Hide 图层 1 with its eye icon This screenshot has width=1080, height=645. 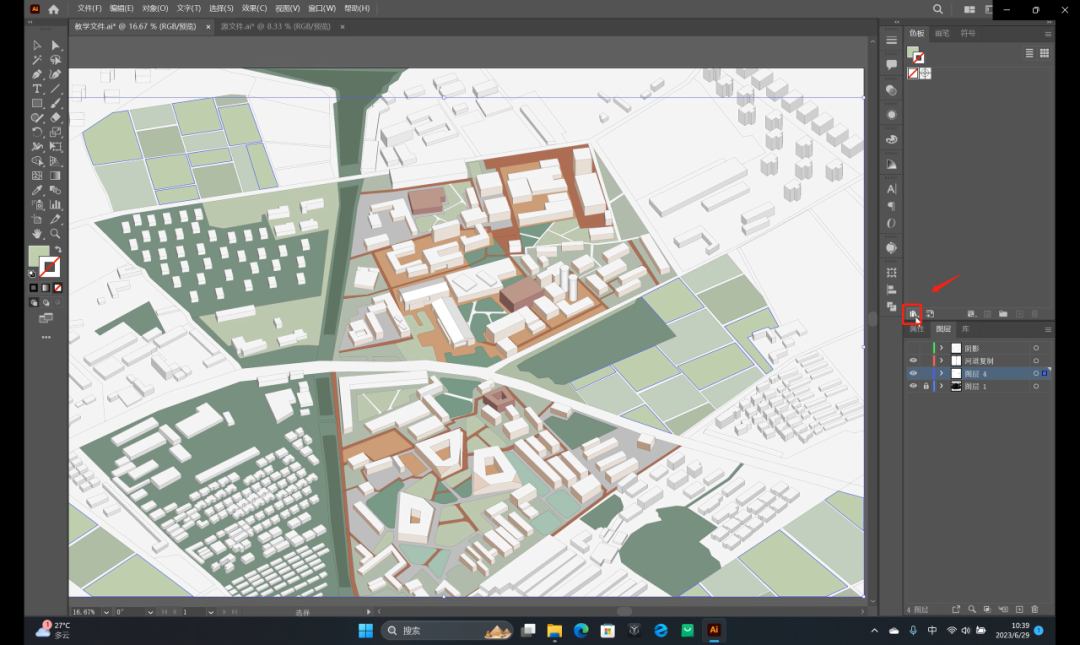pos(913,386)
